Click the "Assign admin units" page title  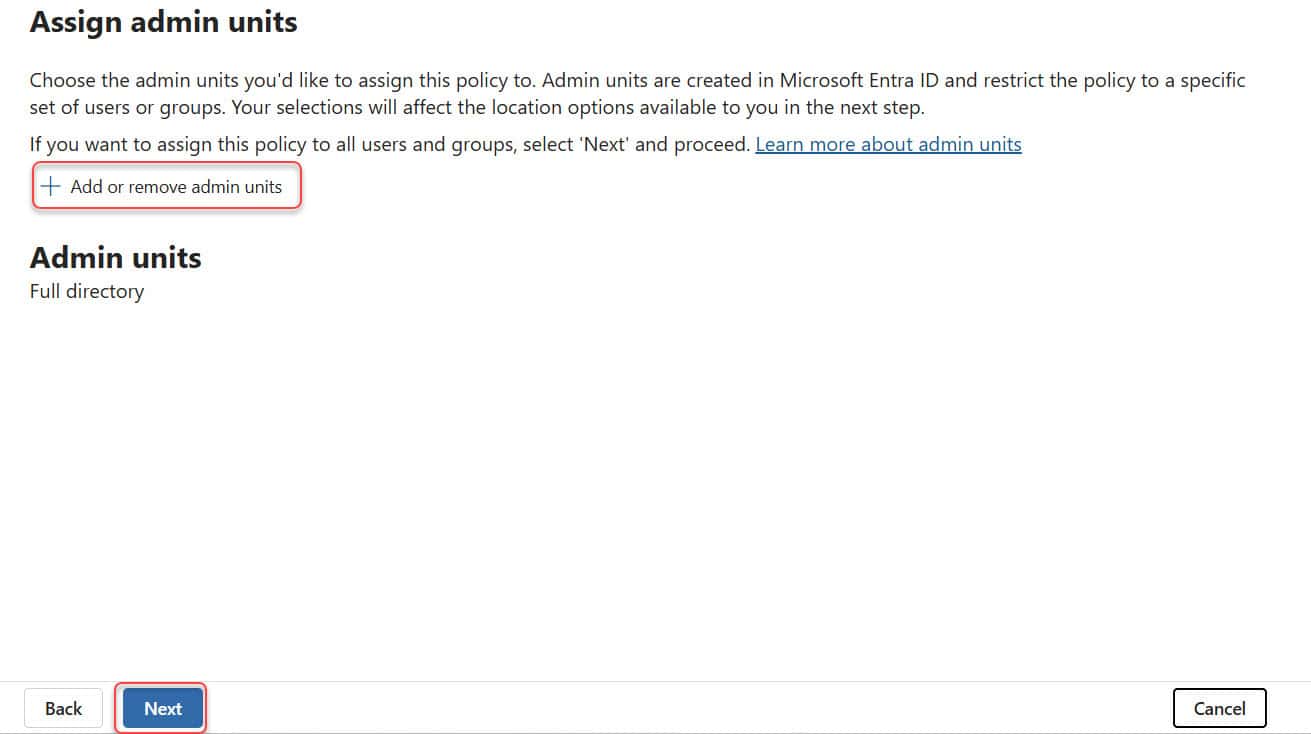point(163,22)
